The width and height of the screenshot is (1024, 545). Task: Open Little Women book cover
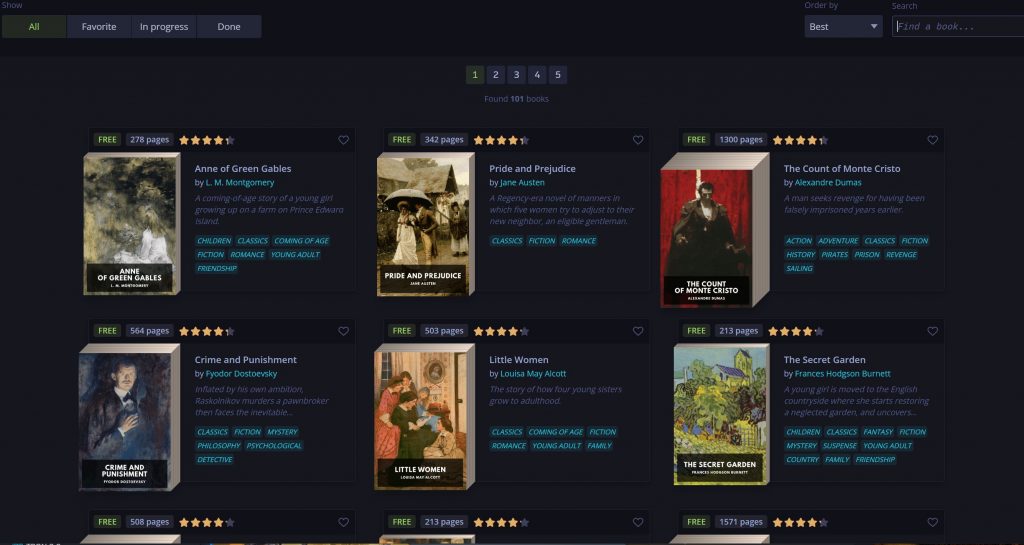pos(424,417)
